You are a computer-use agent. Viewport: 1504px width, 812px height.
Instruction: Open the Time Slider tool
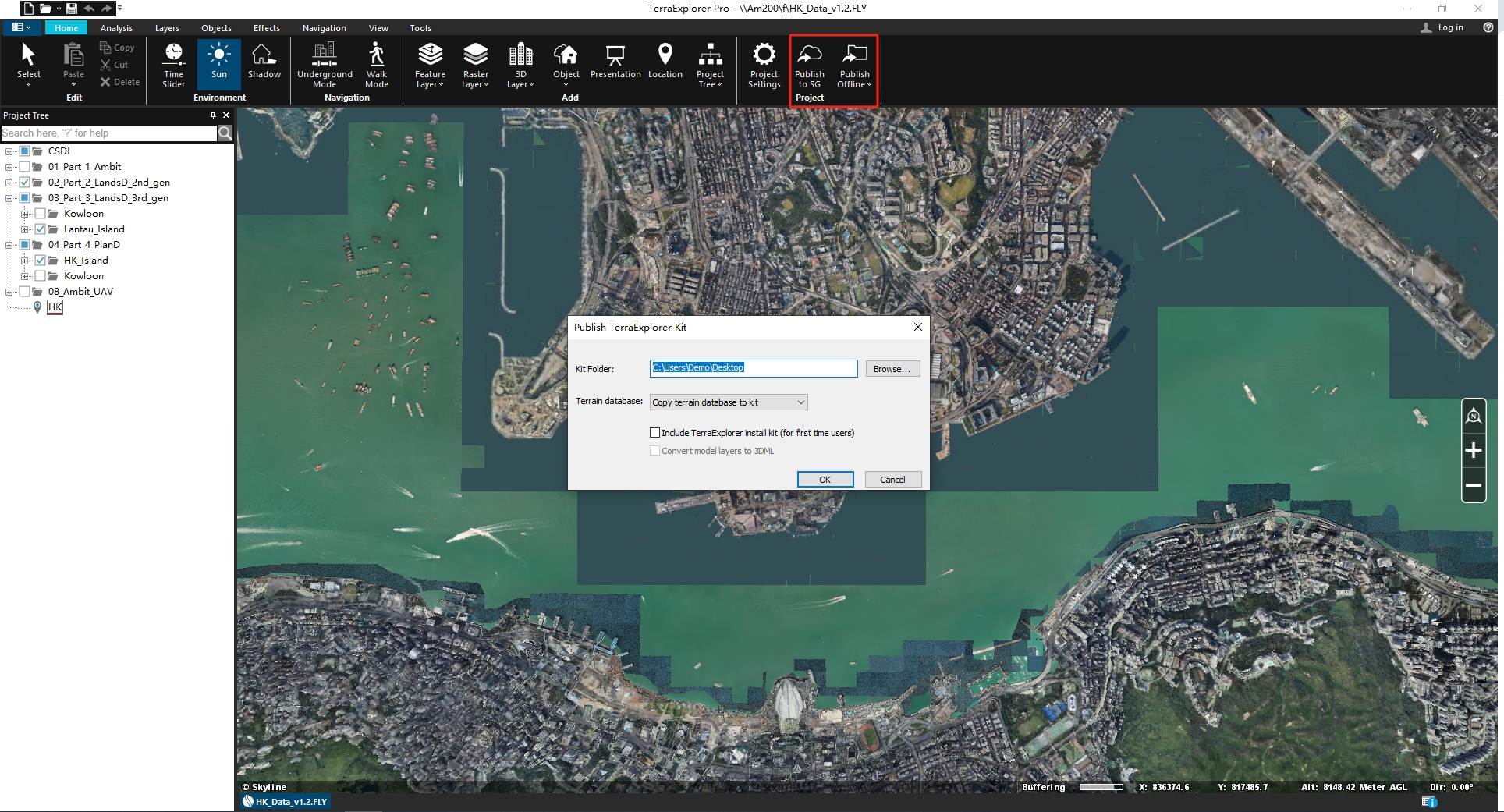(173, 65)
